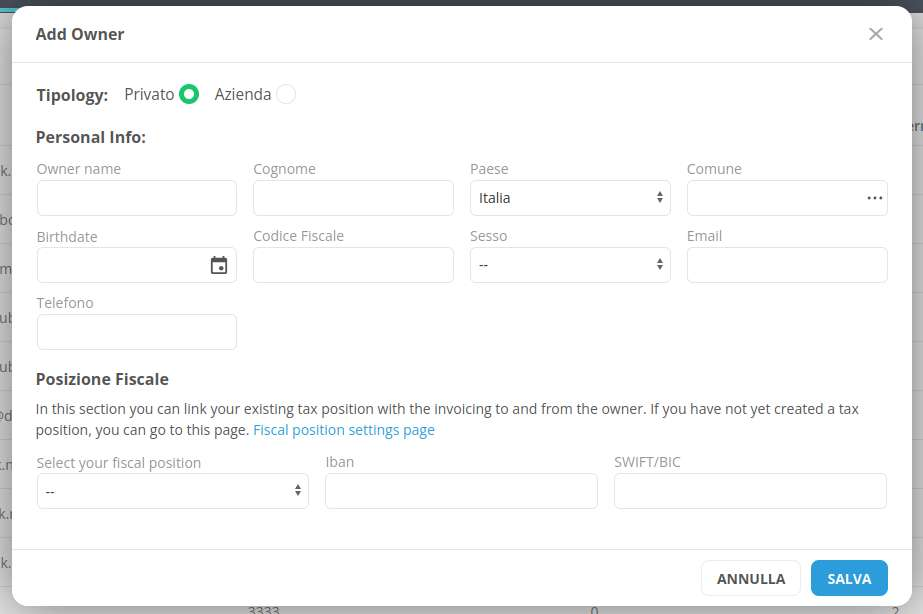Click inside the Iban field
Screen dimensions: 923x614
(461, 491)
